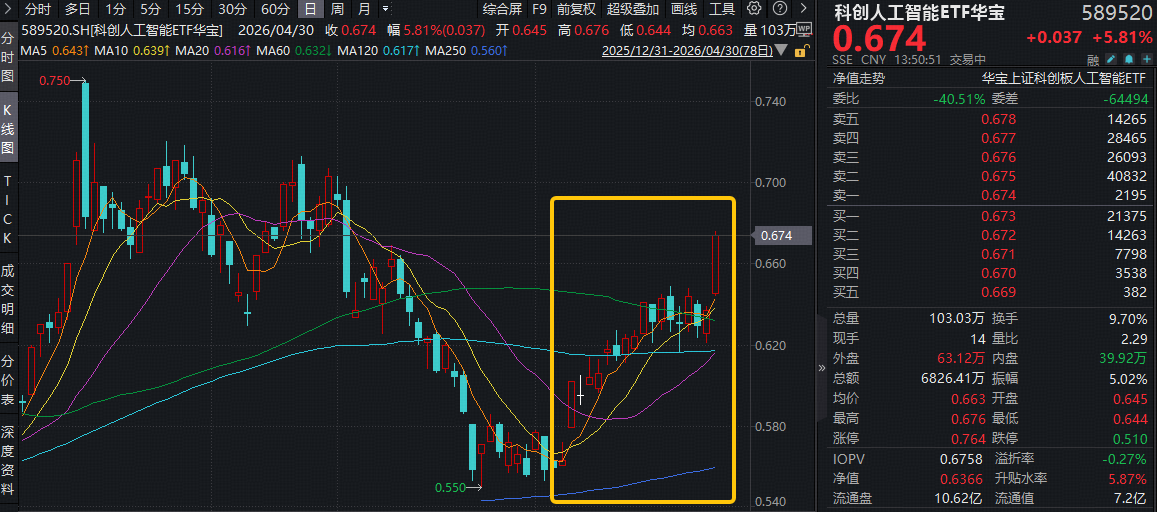
Task: Open the 工具 tools menu
Action: click(721, 9)
